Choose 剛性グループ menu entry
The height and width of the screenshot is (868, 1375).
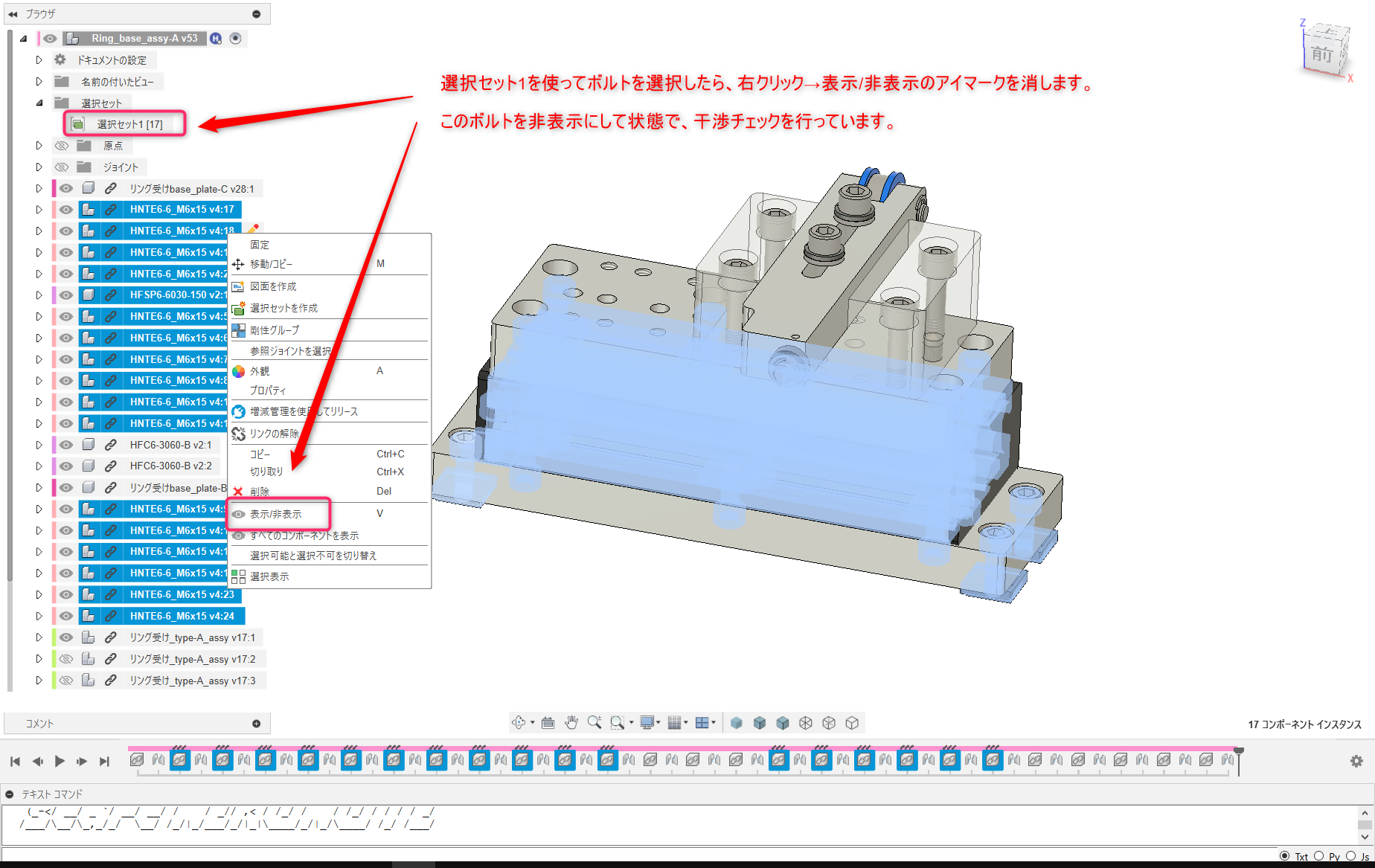tap(330, 330)
